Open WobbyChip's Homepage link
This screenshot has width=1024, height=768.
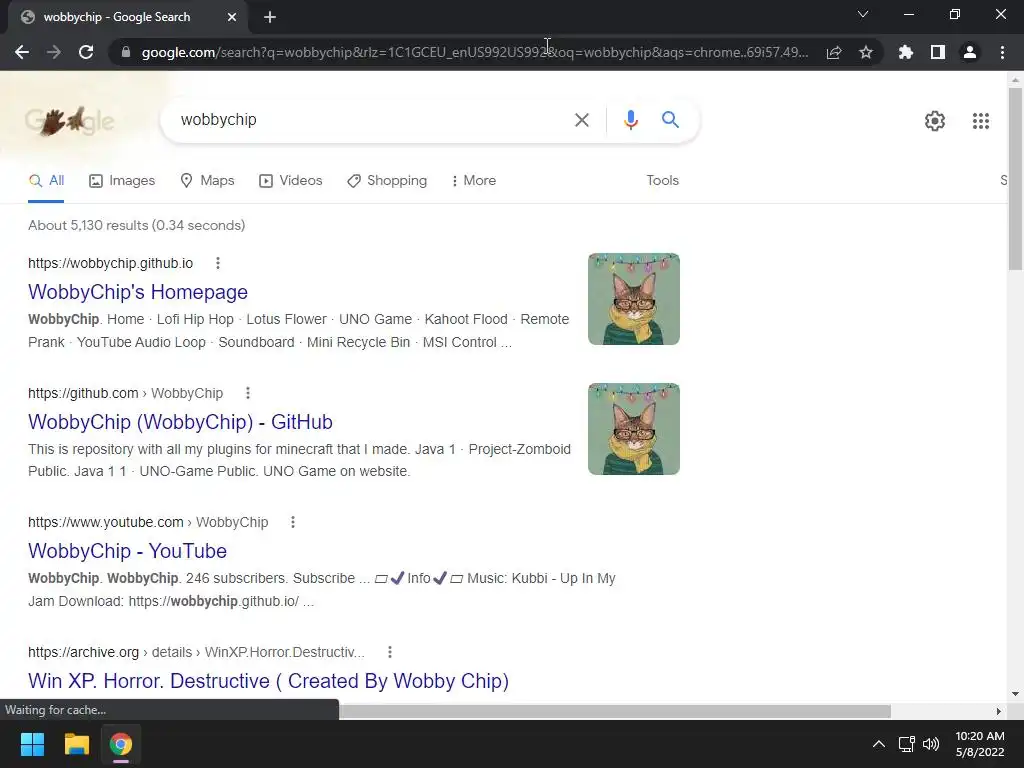coord(138,292)
